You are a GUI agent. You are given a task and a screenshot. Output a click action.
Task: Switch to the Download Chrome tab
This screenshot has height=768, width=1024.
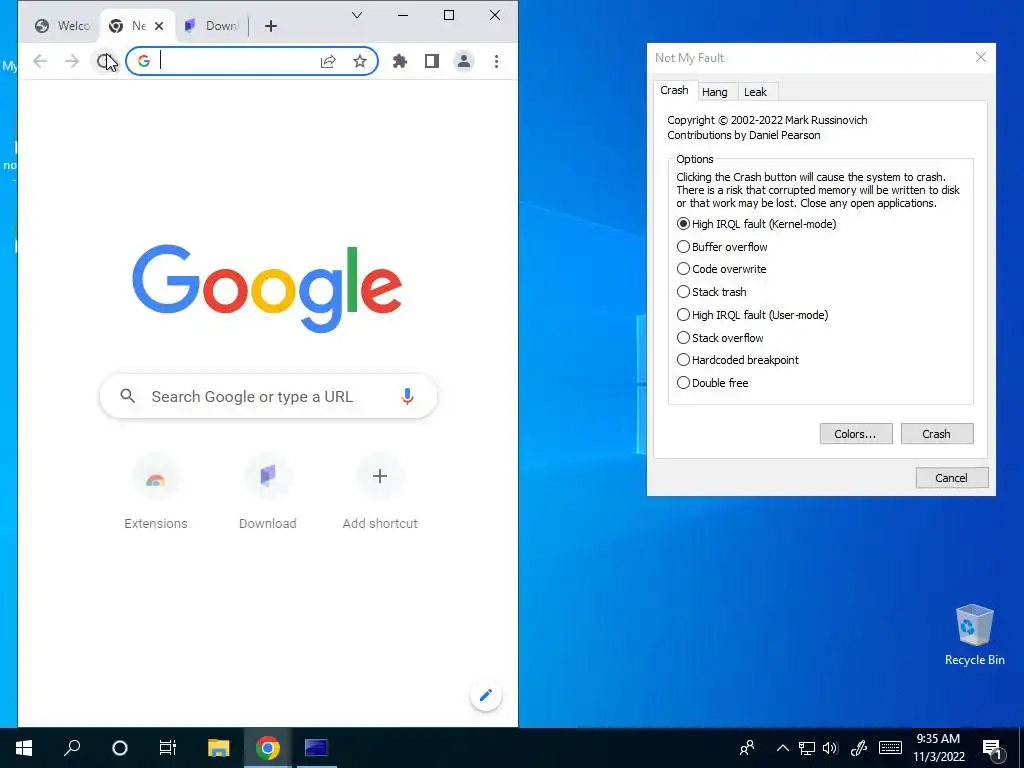(212, 26)
